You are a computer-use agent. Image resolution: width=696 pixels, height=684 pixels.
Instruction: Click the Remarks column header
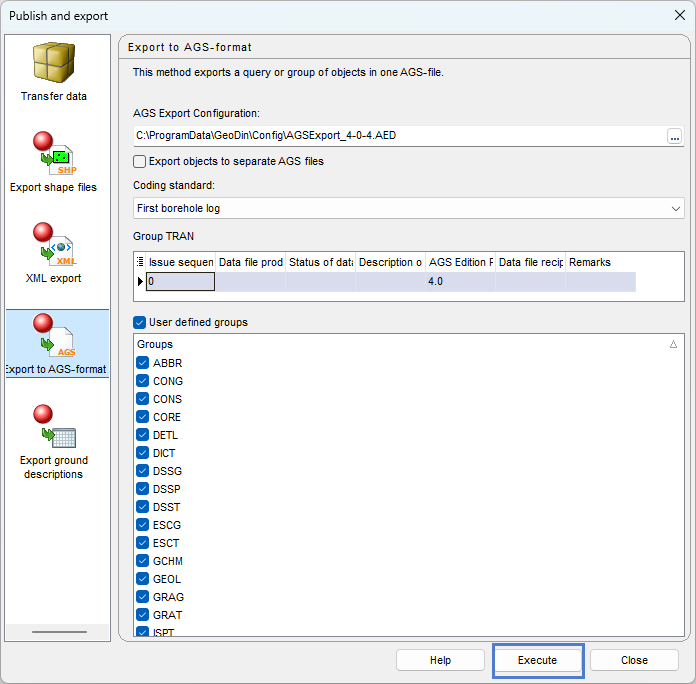600,262
